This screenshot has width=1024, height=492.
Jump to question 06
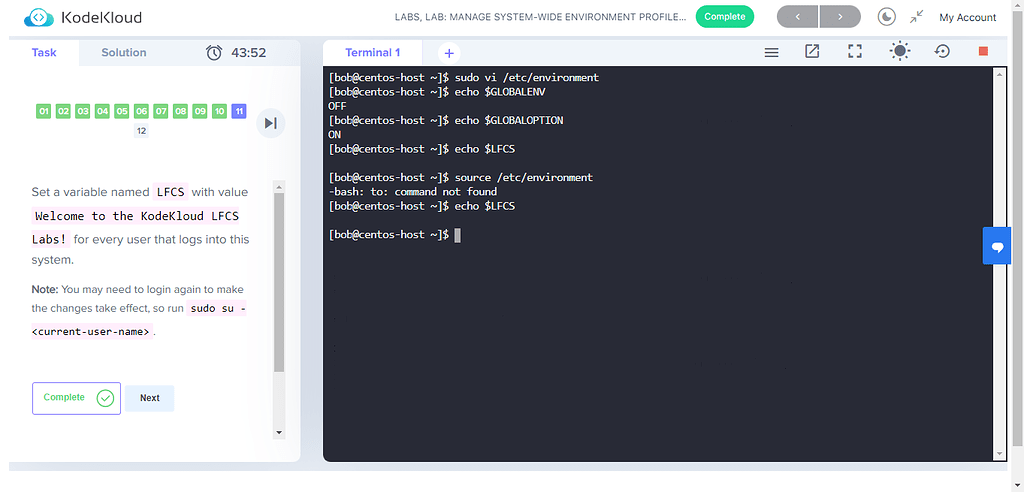click(x=141, y=112)
